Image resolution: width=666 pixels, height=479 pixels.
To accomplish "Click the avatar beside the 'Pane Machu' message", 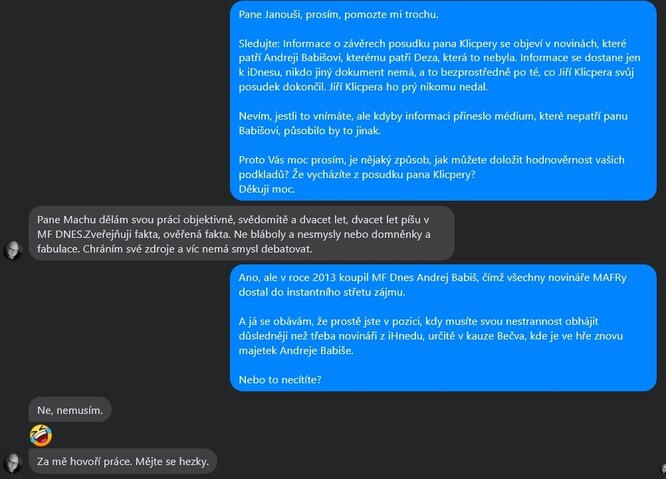I will [14, 250].
